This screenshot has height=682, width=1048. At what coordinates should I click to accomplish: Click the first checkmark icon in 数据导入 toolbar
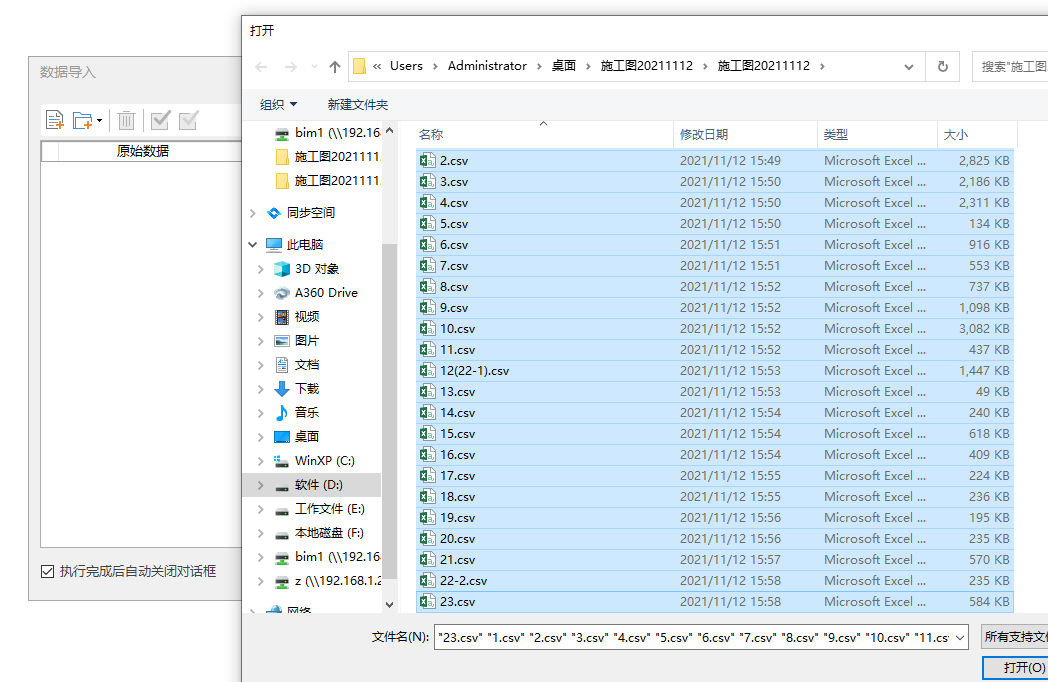pos(159,119)
